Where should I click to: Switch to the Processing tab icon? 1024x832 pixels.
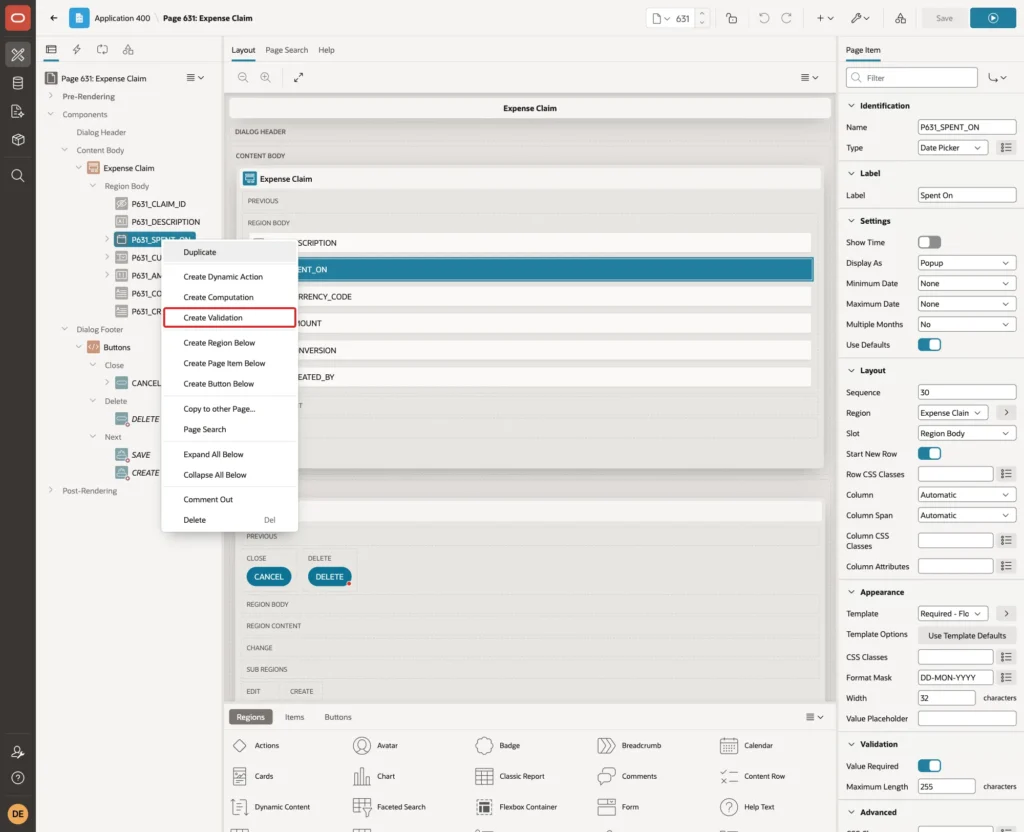pyautogui.click(x=103, y=50)
